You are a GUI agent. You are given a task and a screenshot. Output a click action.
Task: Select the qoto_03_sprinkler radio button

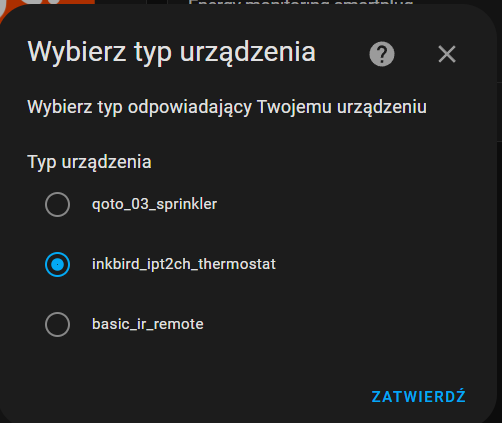point(57,204)
